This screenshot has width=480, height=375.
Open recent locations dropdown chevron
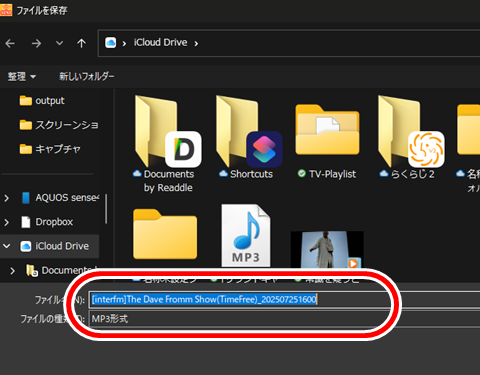pos(59,43)
